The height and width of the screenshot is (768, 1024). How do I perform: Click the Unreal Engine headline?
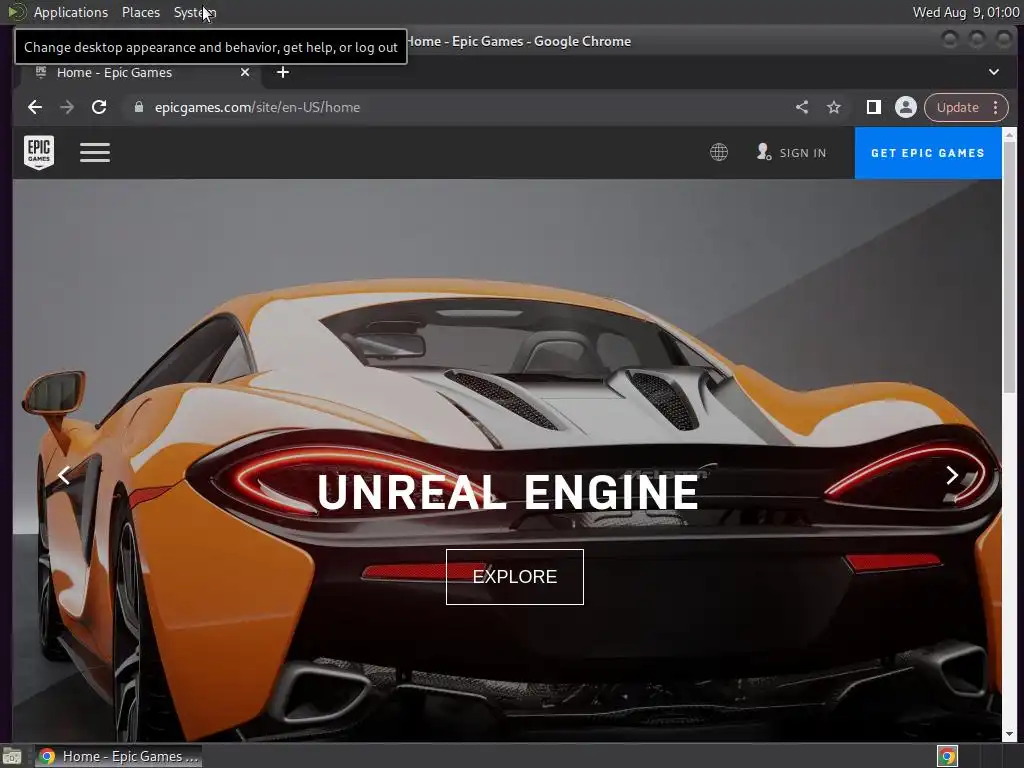(x=507, y=492)
